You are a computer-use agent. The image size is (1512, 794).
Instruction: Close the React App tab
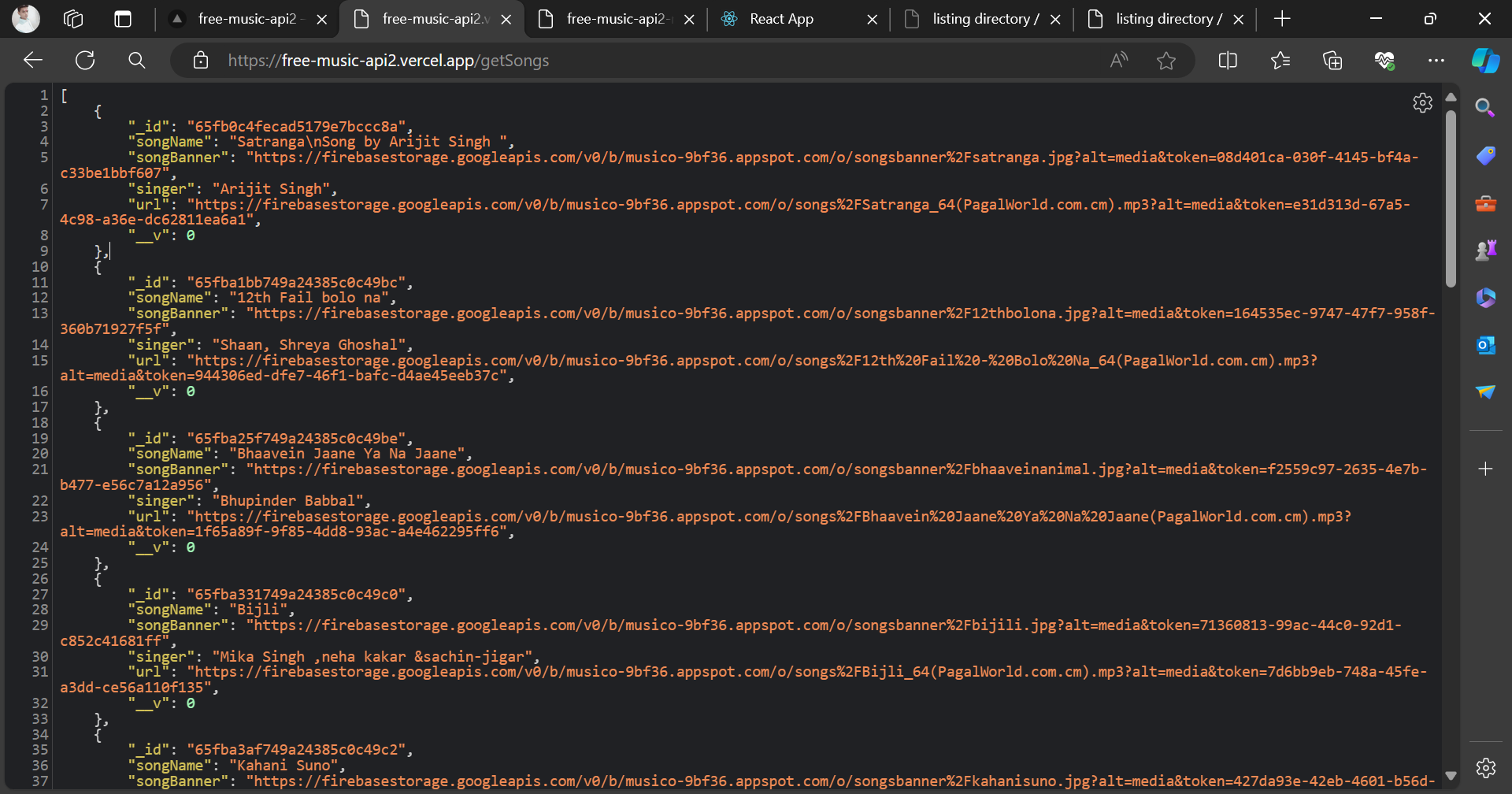coord(872,20)
